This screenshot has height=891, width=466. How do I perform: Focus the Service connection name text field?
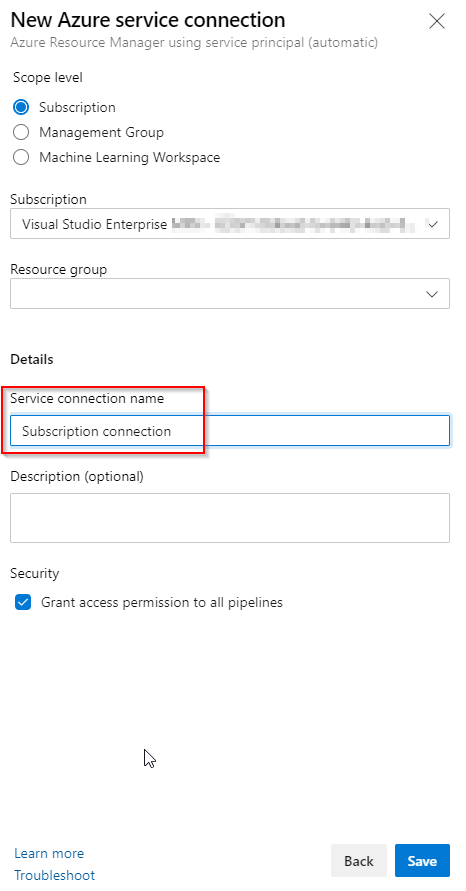point(230,431)
